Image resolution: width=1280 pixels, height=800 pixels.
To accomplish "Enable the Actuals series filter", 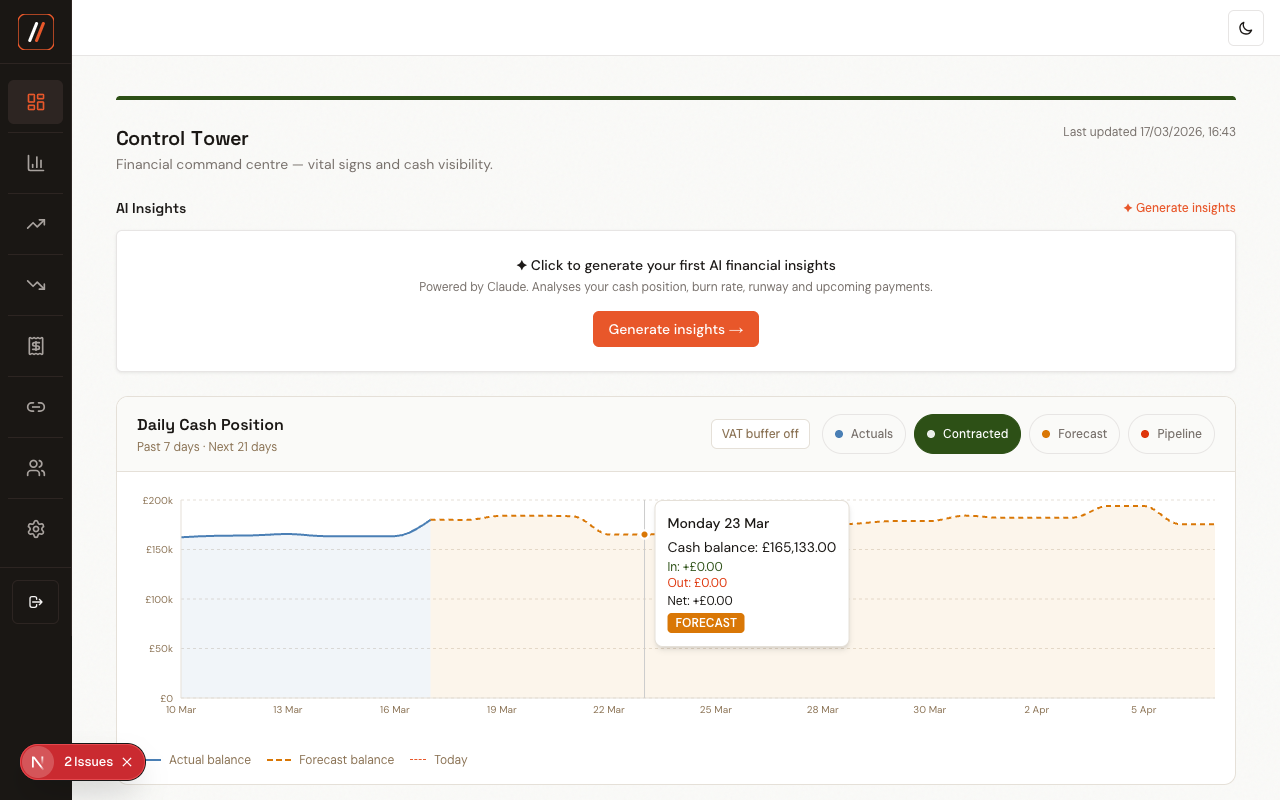I will (x=864, y=434).
